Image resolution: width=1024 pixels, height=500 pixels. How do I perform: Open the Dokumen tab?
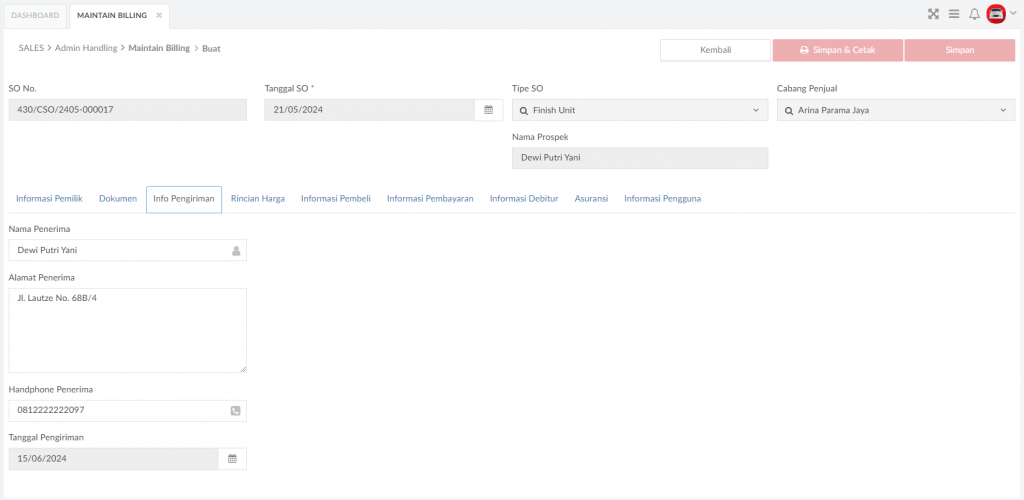[x=118, y=199]
